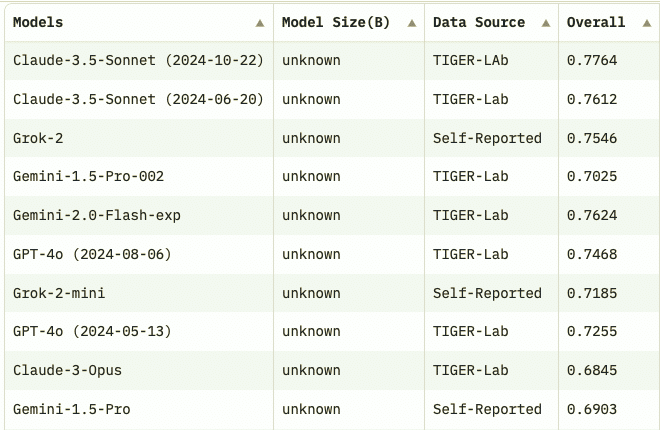Click the Data Source column header
Viewport: 660px width, 430px height.
pyautogui.click(x=479, y=22)
